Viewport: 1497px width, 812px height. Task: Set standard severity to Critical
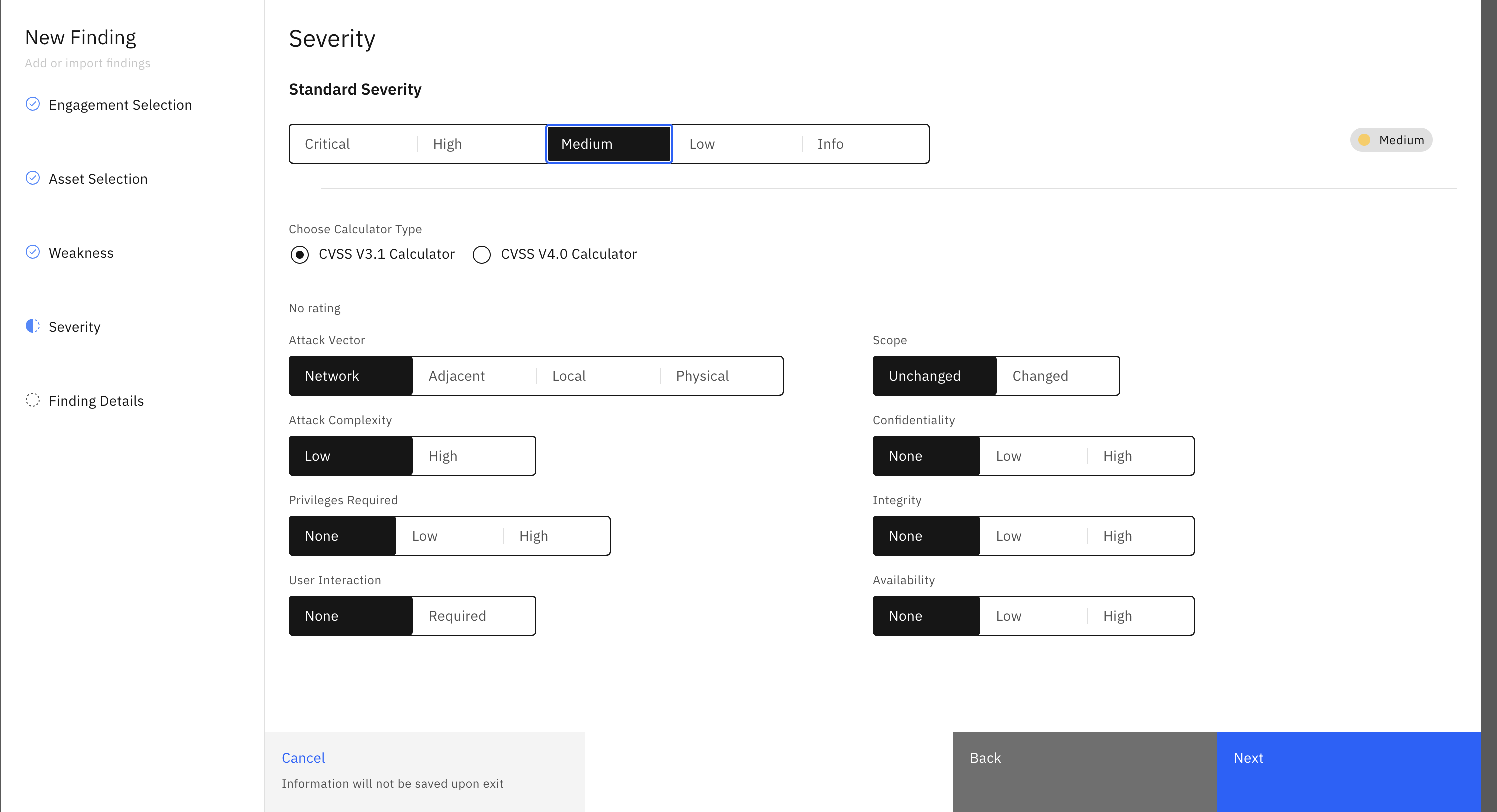(353, 144)
